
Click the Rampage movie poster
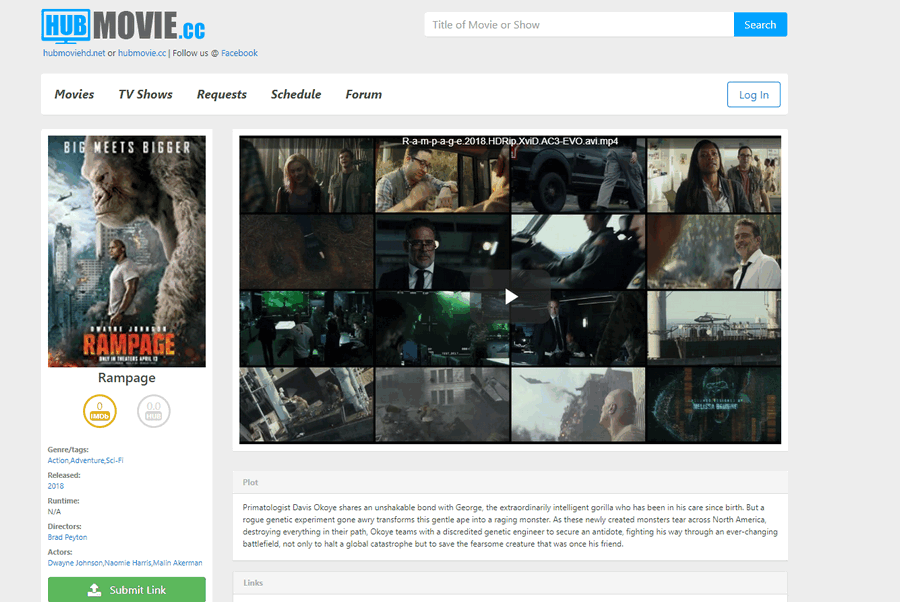(x=127, y=251)
